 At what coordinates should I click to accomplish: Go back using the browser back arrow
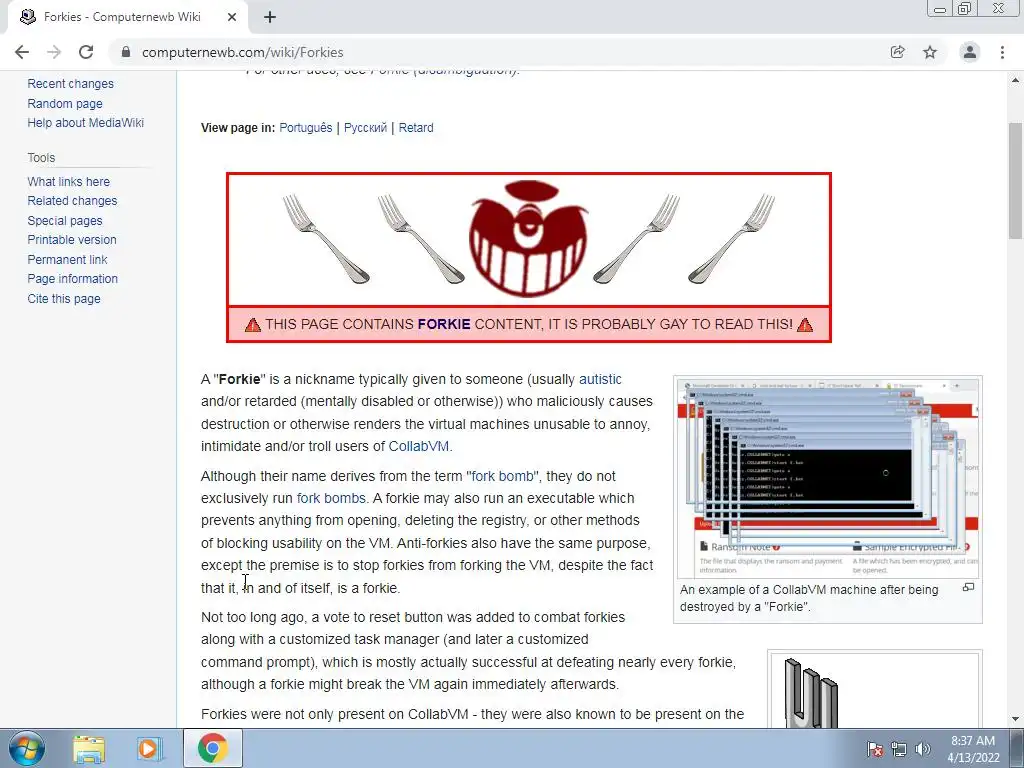(x=22, y=52)
